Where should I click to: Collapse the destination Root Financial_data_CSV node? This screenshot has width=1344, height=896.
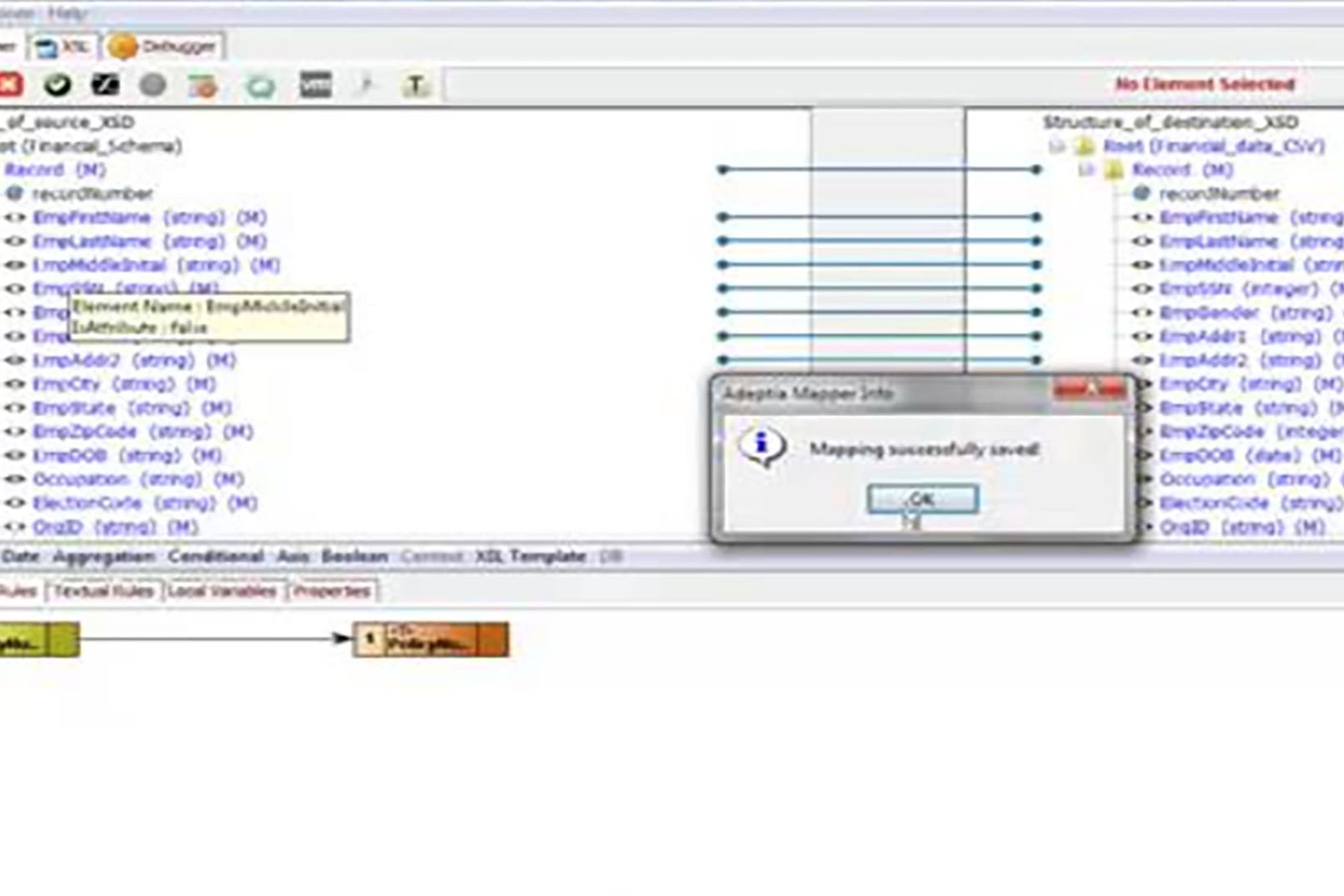click(1056, 145)
